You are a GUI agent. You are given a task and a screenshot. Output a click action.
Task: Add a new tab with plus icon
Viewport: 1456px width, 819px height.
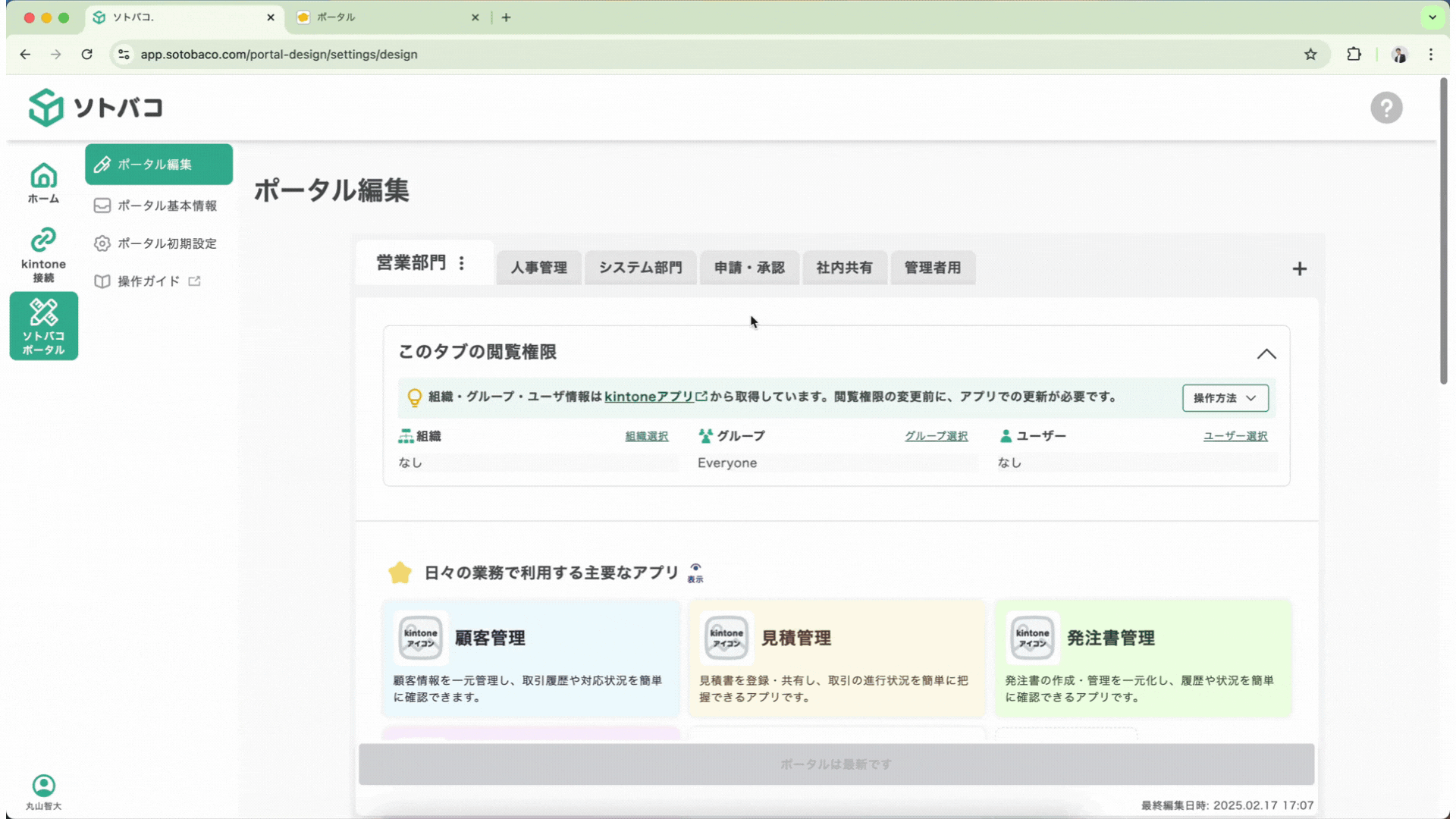pyautogui.click(x=1299, y=269)
